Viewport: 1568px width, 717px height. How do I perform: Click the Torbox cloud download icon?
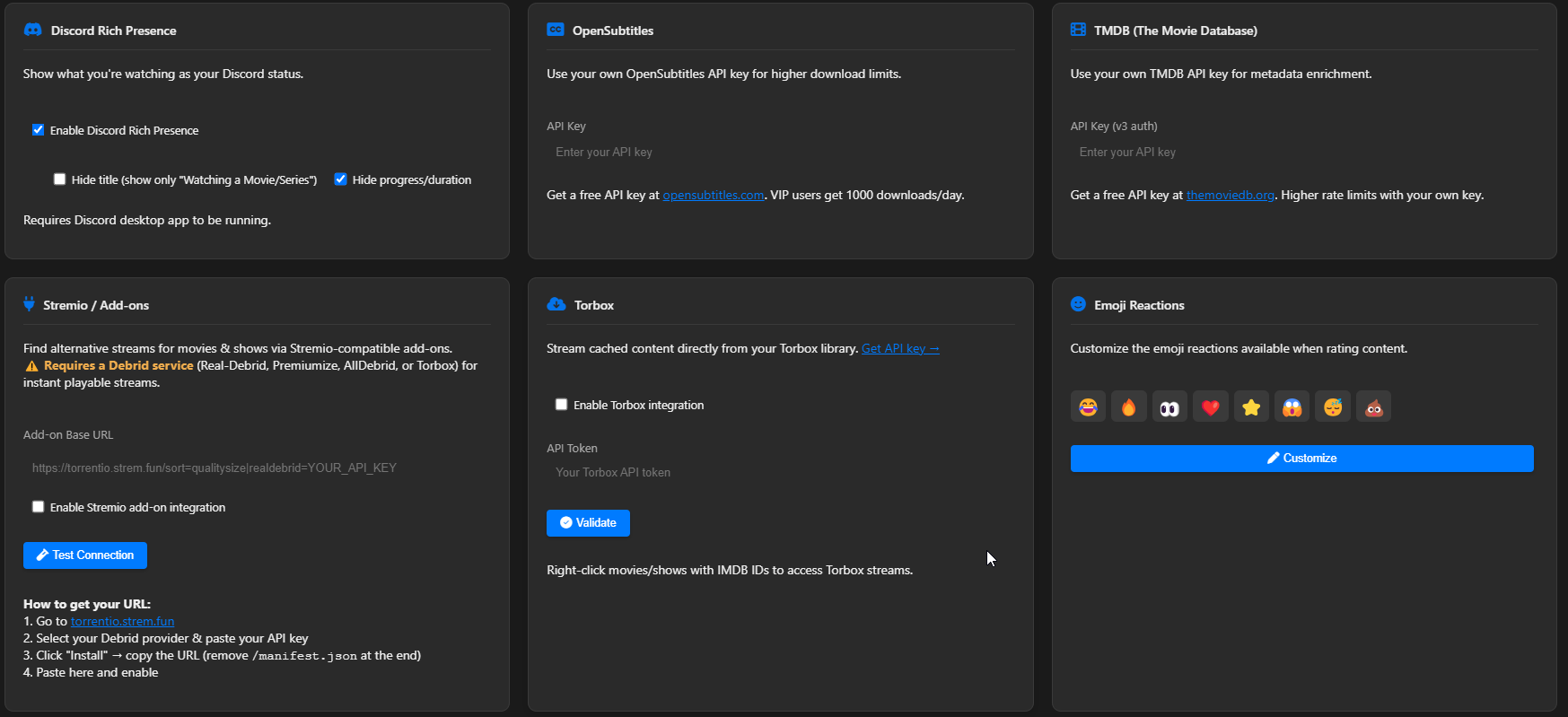click(556, 304)
